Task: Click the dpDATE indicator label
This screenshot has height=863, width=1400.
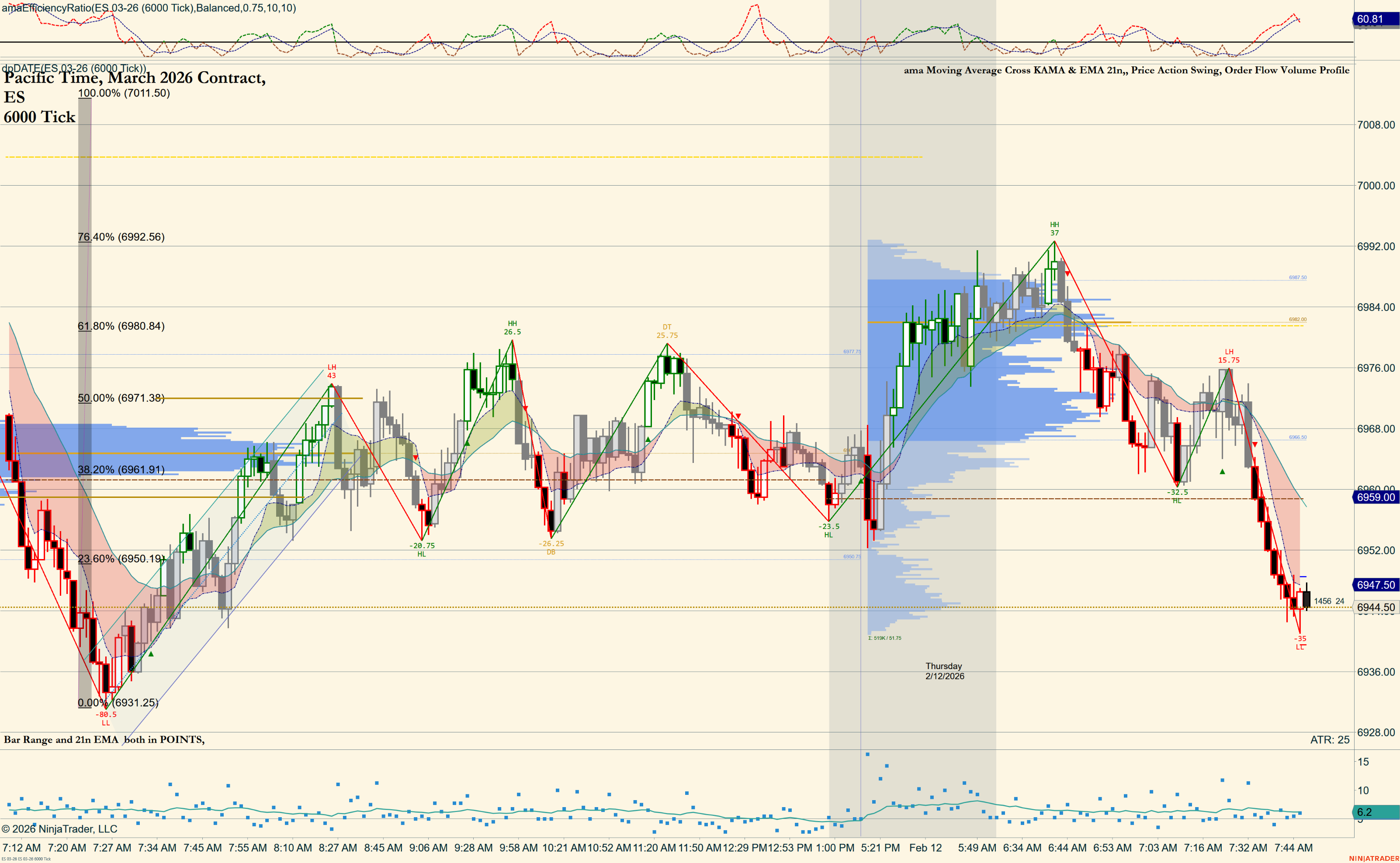Action: click(74, 69)
